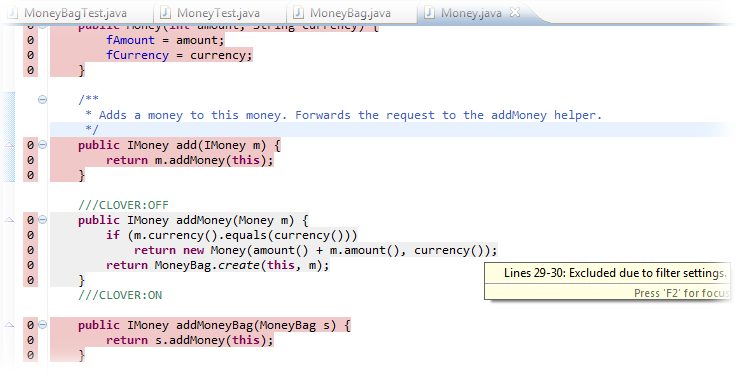The height and width of the screenshot is (377, 736).
Task: Collapse the addMoney(Money m) method fold
Action: click(x=42, y=219)
